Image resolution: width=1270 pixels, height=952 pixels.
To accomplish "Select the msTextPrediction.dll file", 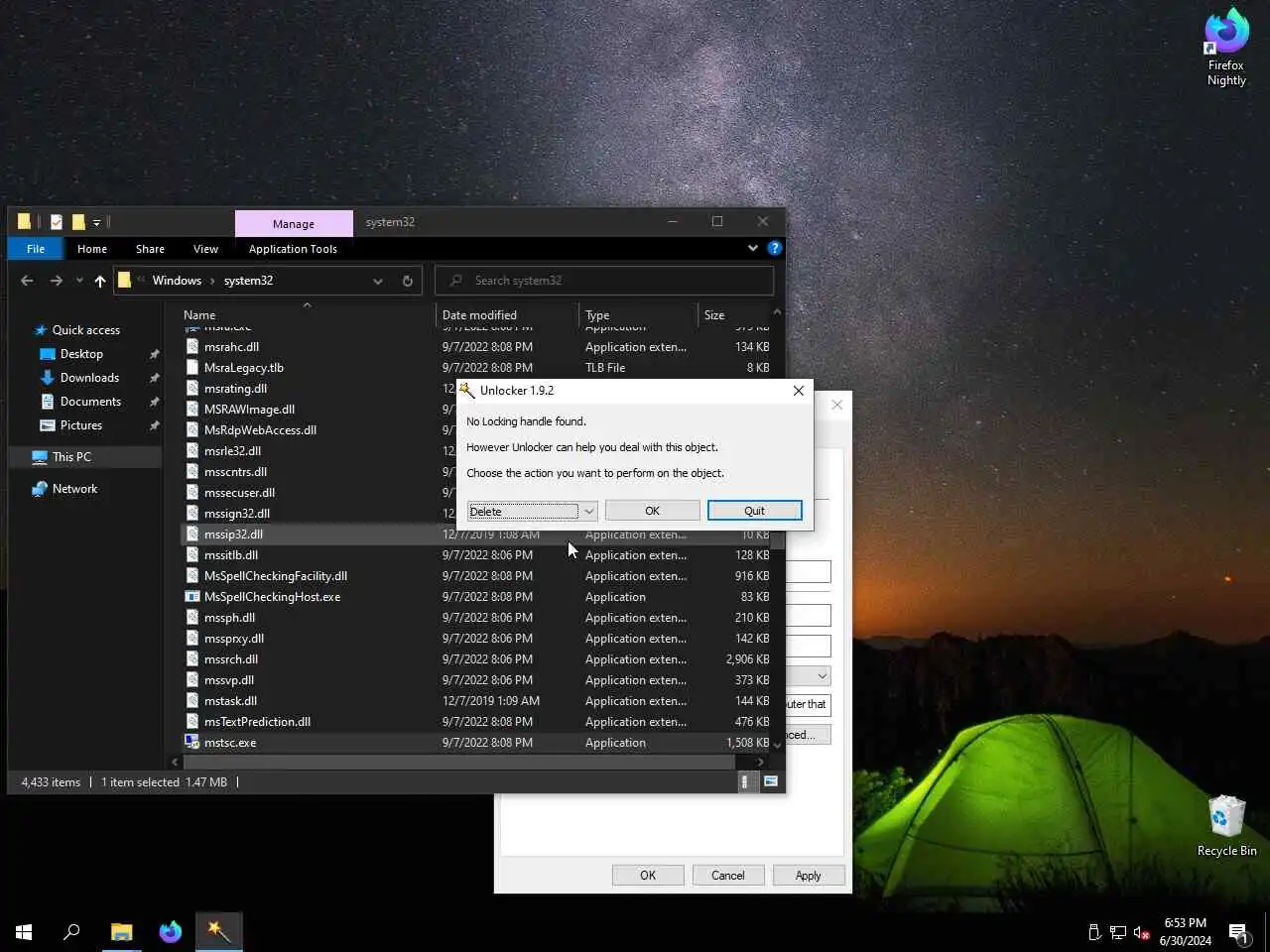I will click(257, 721).
